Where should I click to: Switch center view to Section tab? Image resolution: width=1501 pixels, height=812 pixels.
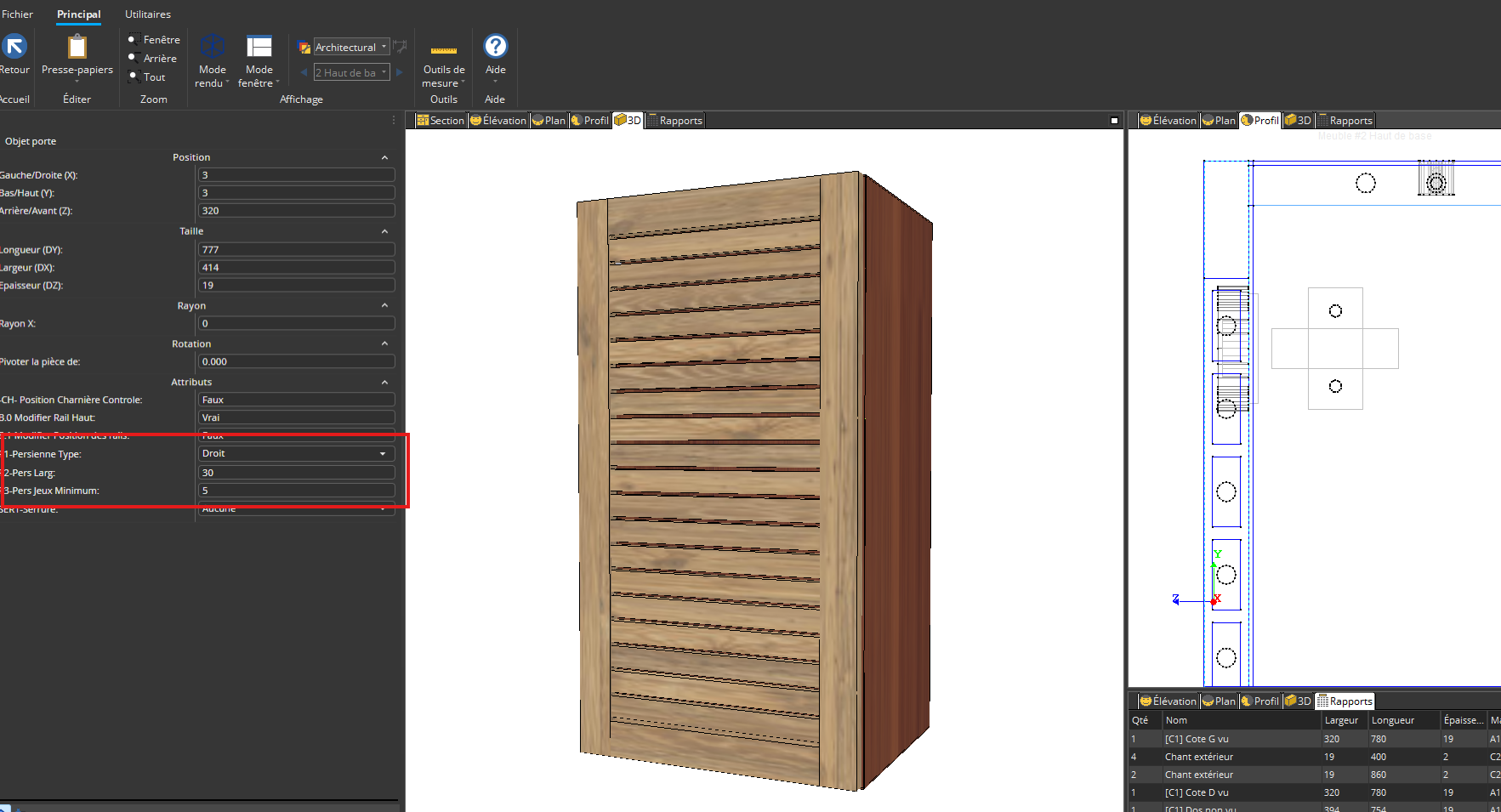coord(441,121)
